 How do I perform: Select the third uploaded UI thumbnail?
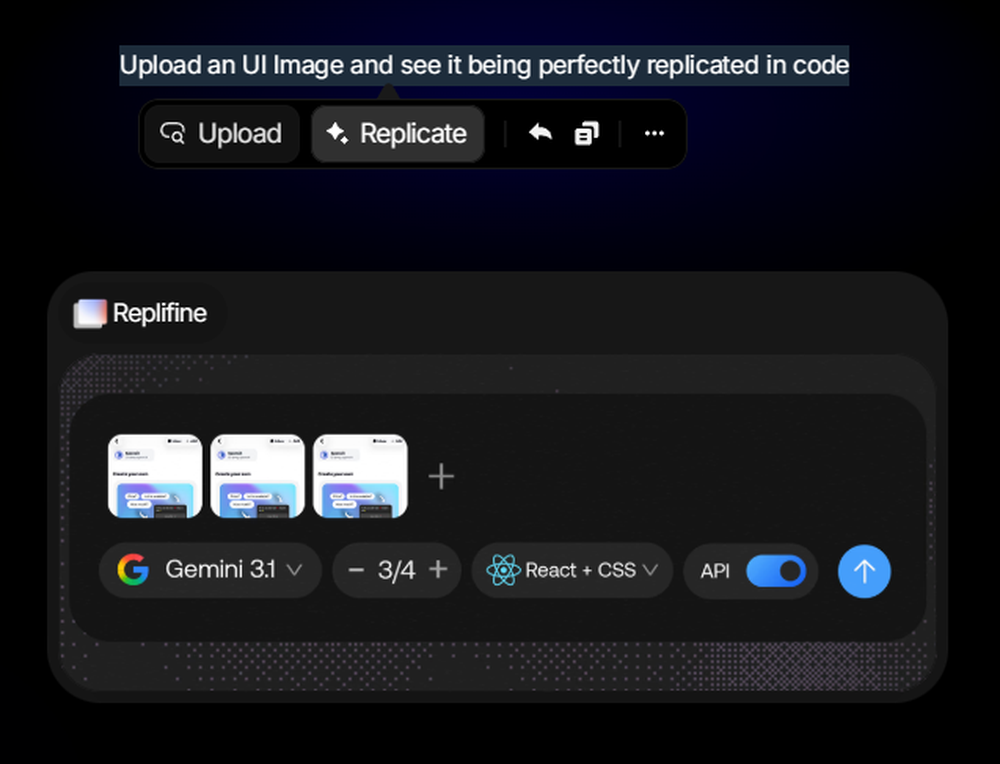(360, 476)
